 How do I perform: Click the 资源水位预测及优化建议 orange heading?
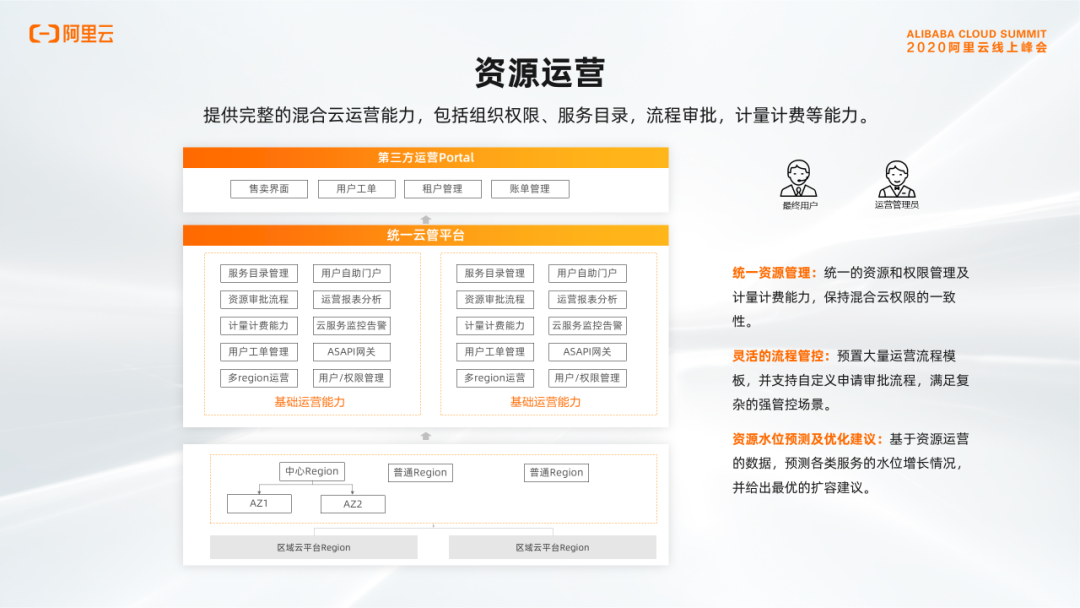tap(807, 439)
